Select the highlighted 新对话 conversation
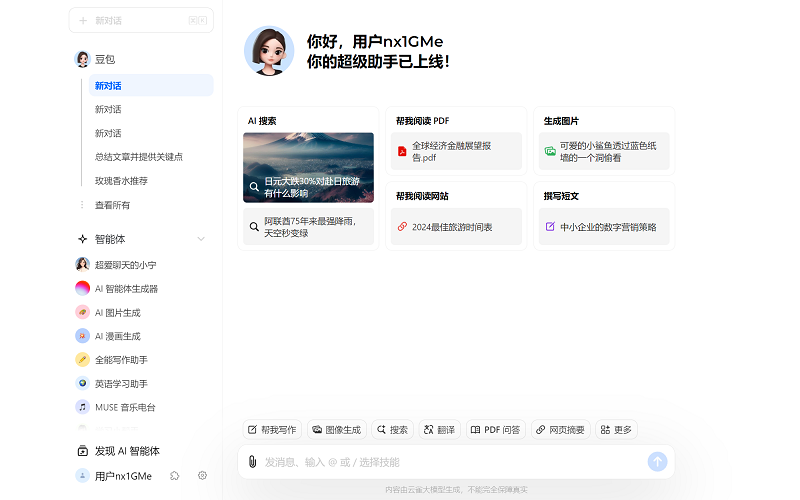This screenshot has height=500, width=800. point(150,85)
